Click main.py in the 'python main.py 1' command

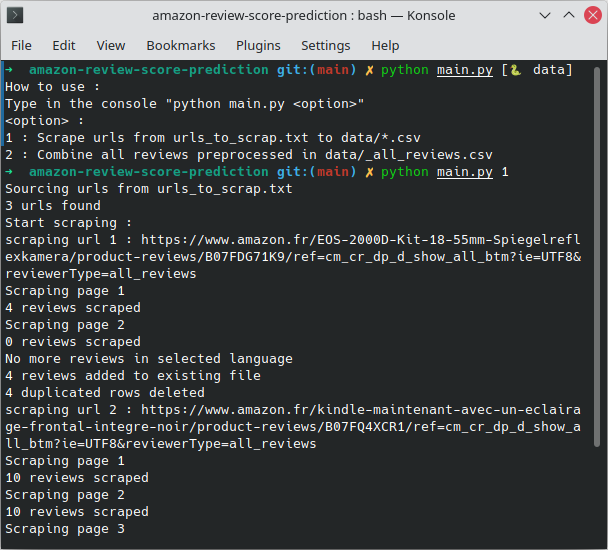pyautogui.click(x=465, y=172)
